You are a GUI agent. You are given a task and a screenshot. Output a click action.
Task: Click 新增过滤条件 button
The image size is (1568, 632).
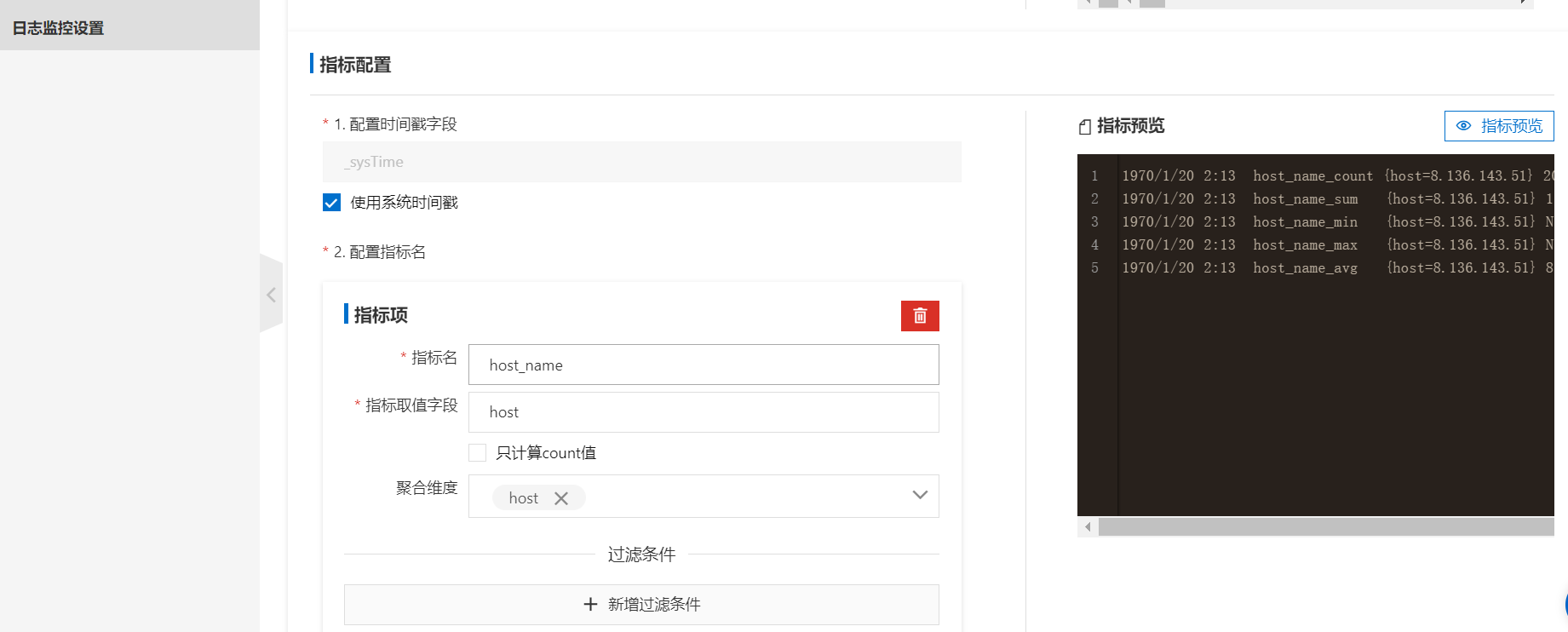(x=641, y=605)
